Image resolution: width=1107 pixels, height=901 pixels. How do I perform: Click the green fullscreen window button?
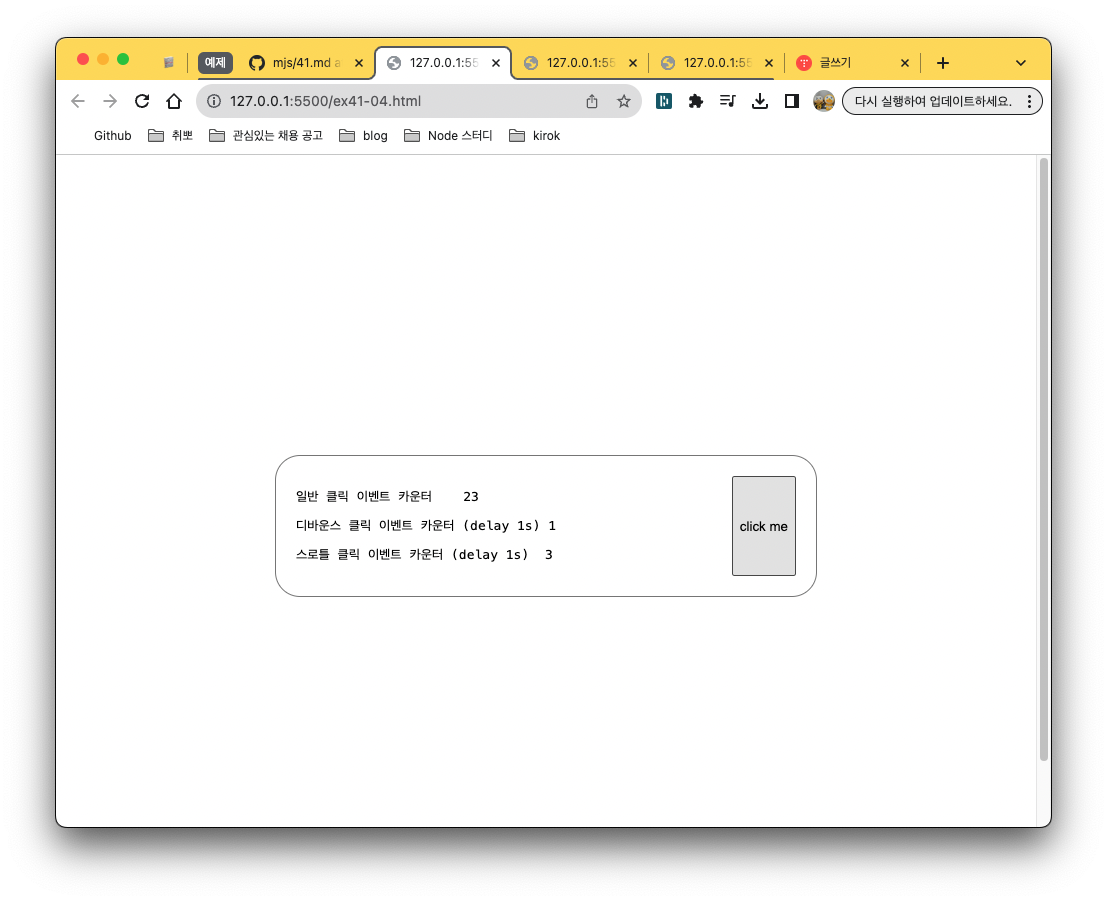[x=123, y=59]
